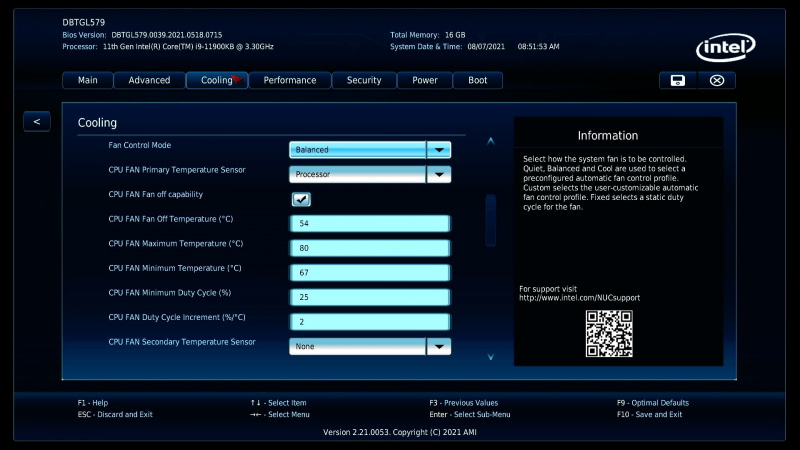Click CPU FAN Secondary Temperature Sensor label
The width and height of the screenshot is (800, 450).
[182, 342]
